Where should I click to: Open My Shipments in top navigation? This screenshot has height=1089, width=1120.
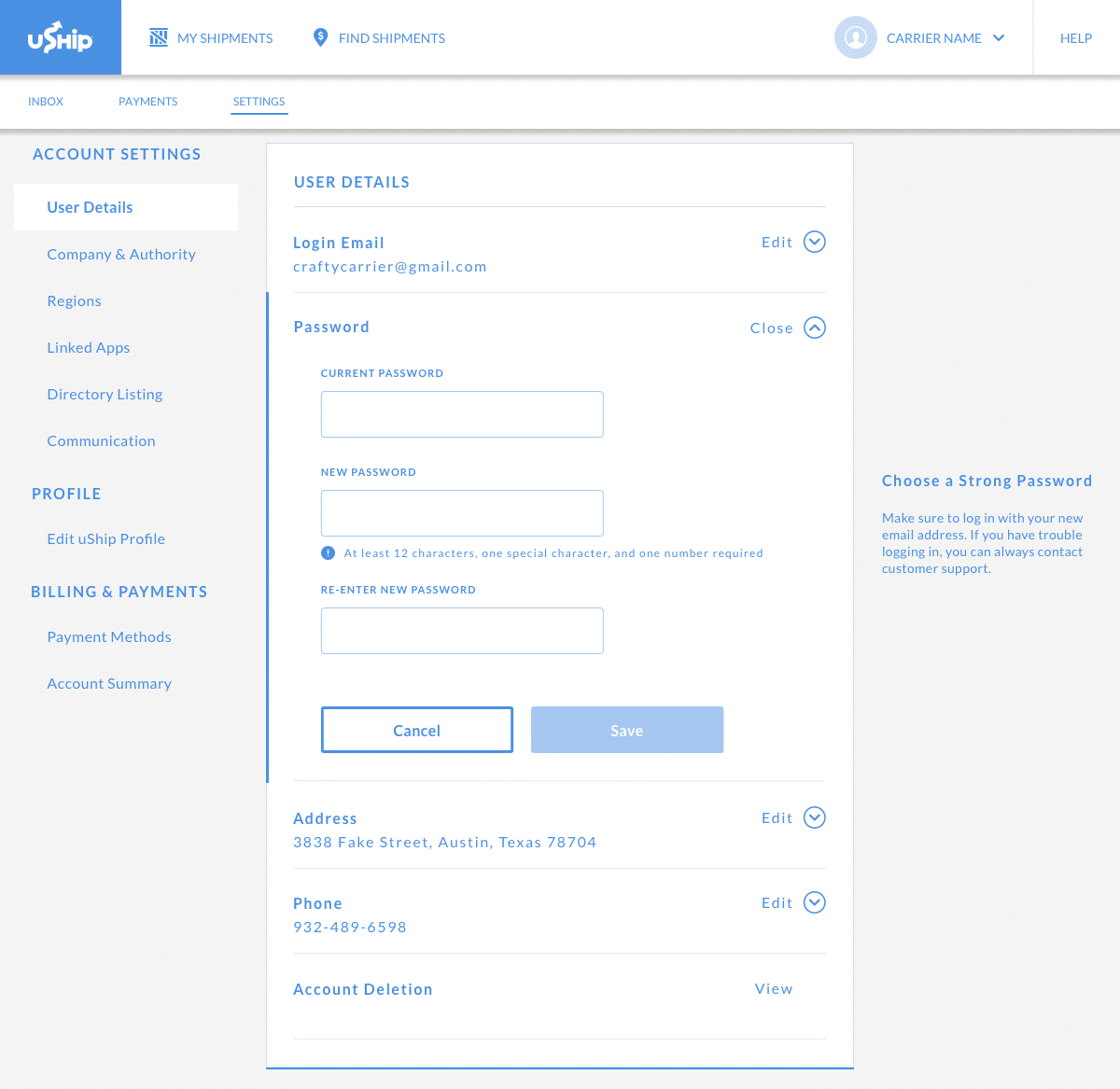point(225,38)
